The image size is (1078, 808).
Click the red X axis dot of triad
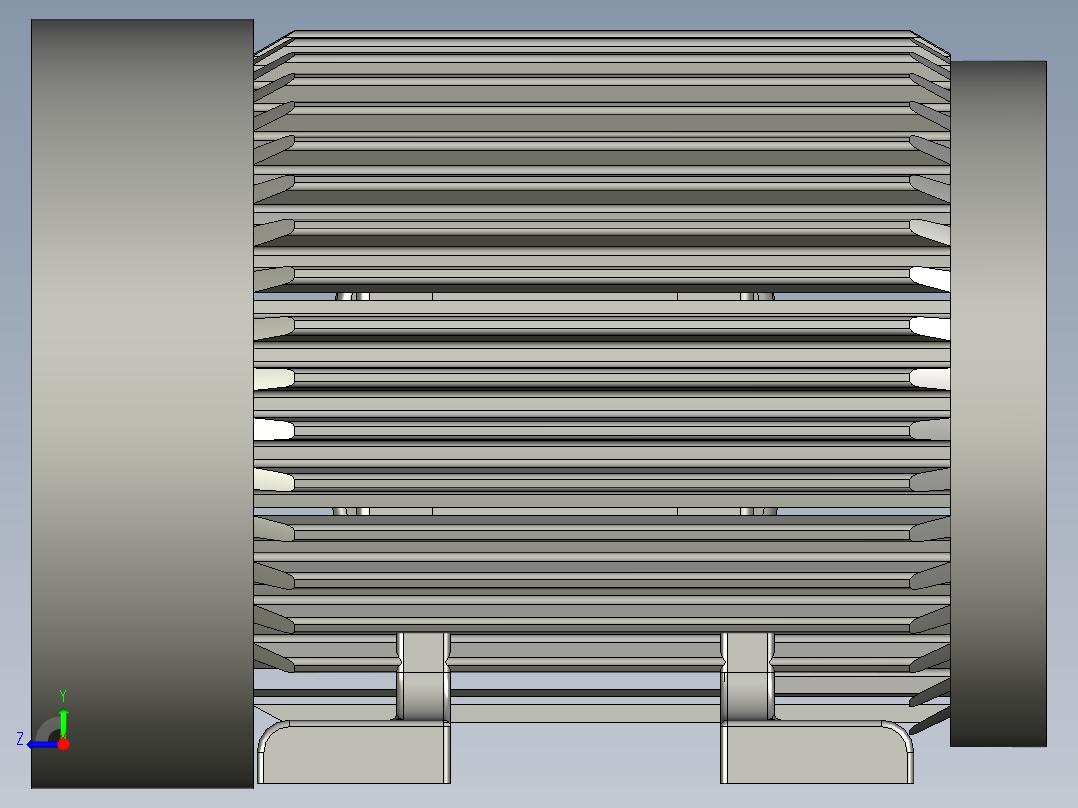click(x=63, y=744)
